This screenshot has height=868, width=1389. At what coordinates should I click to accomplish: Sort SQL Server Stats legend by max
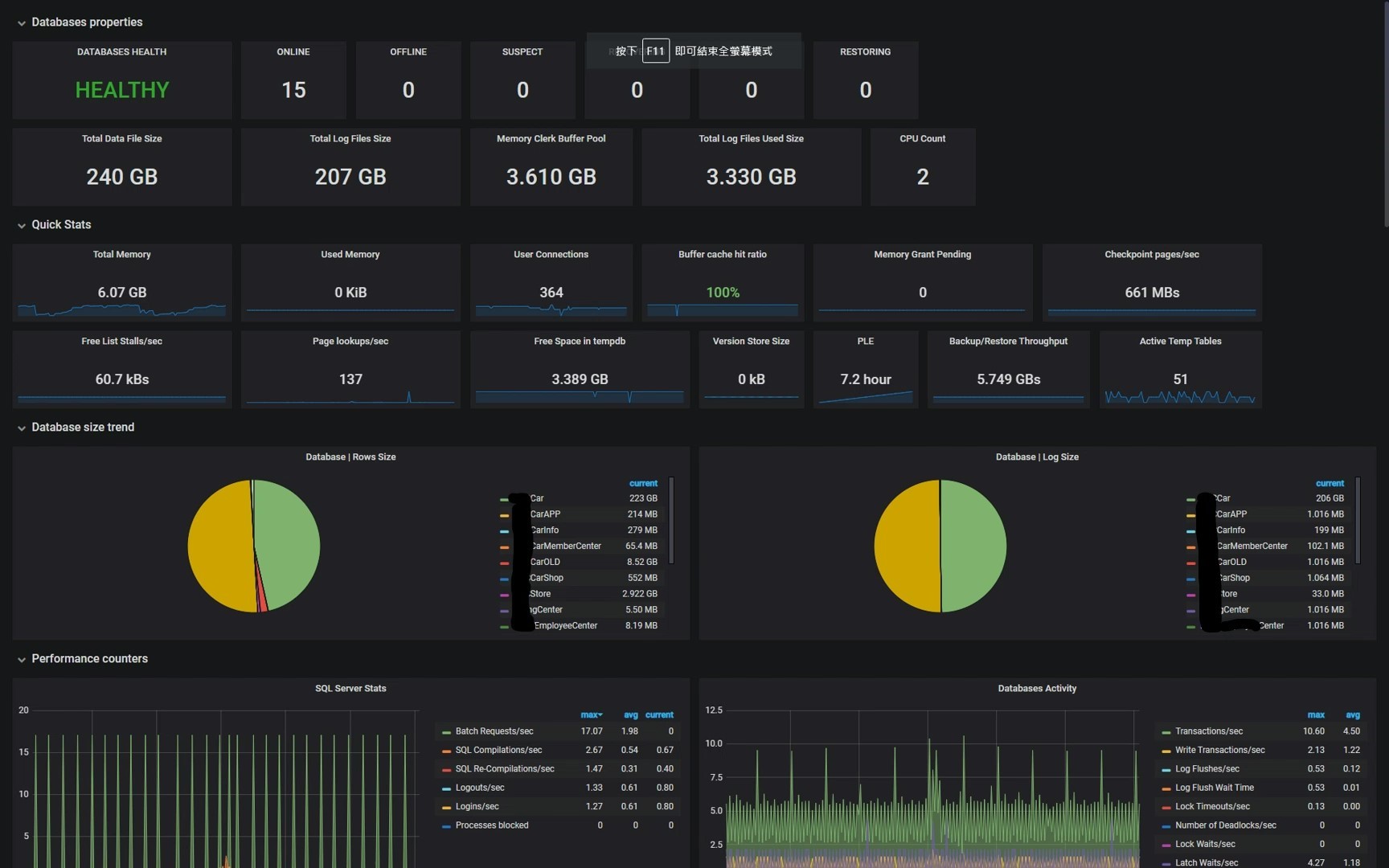591,714
